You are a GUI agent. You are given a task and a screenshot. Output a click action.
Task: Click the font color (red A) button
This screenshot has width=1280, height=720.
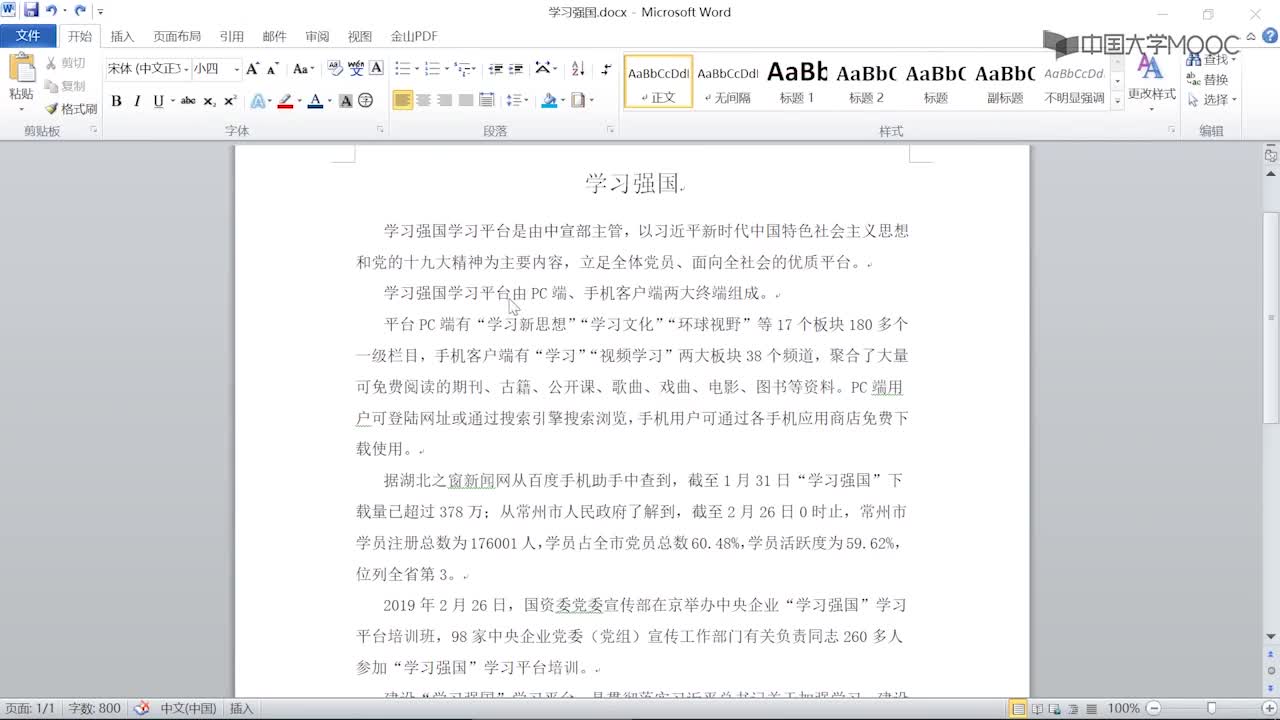click(x=315, y=101)
